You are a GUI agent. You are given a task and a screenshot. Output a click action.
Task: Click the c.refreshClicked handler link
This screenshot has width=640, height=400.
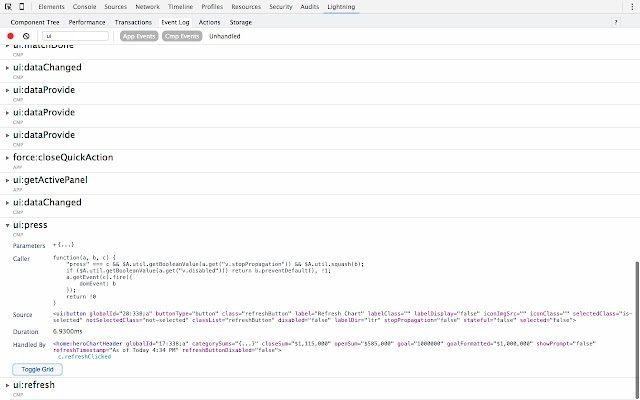pos(83,356)
